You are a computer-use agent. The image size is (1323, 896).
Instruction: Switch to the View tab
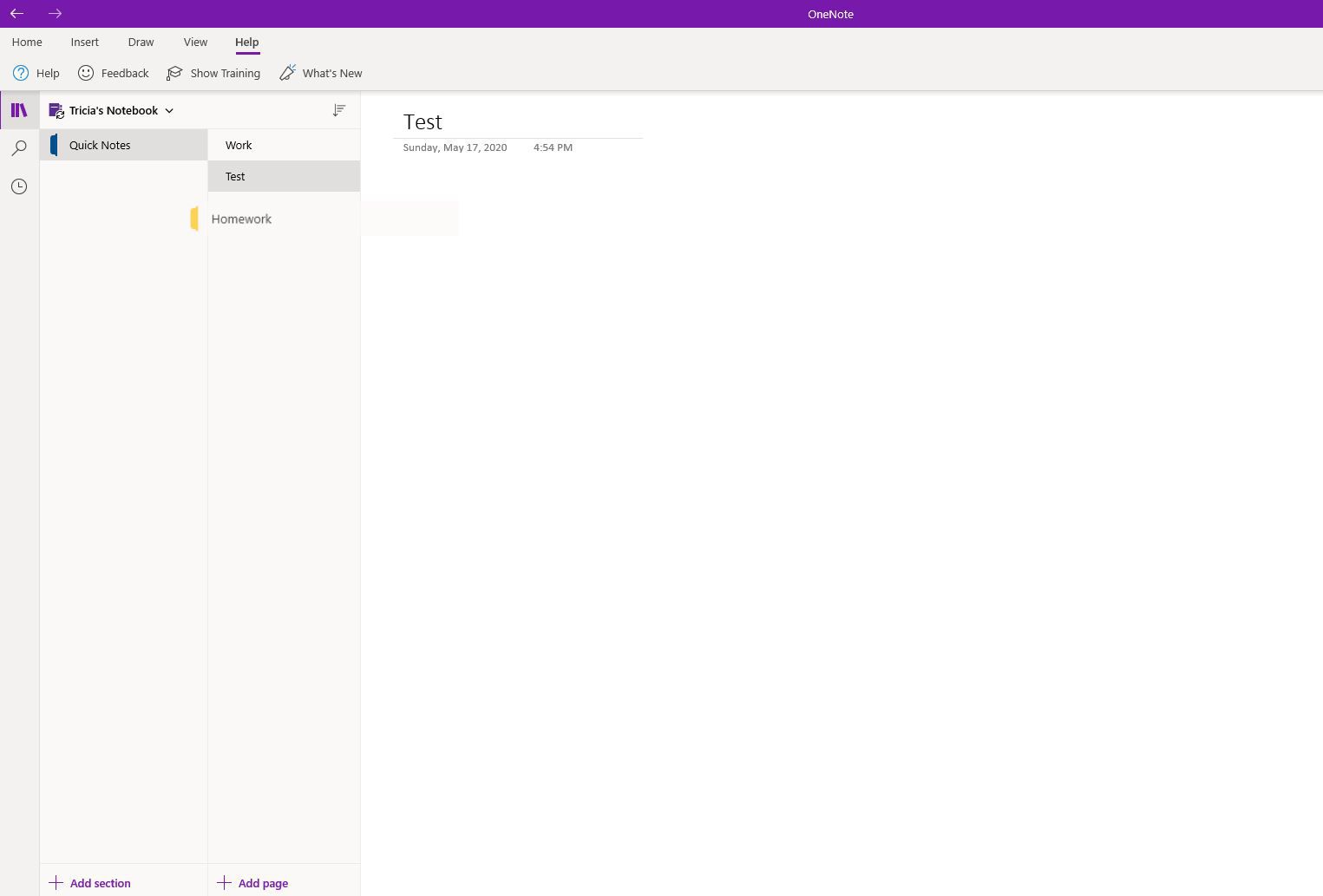click(195, 42)
